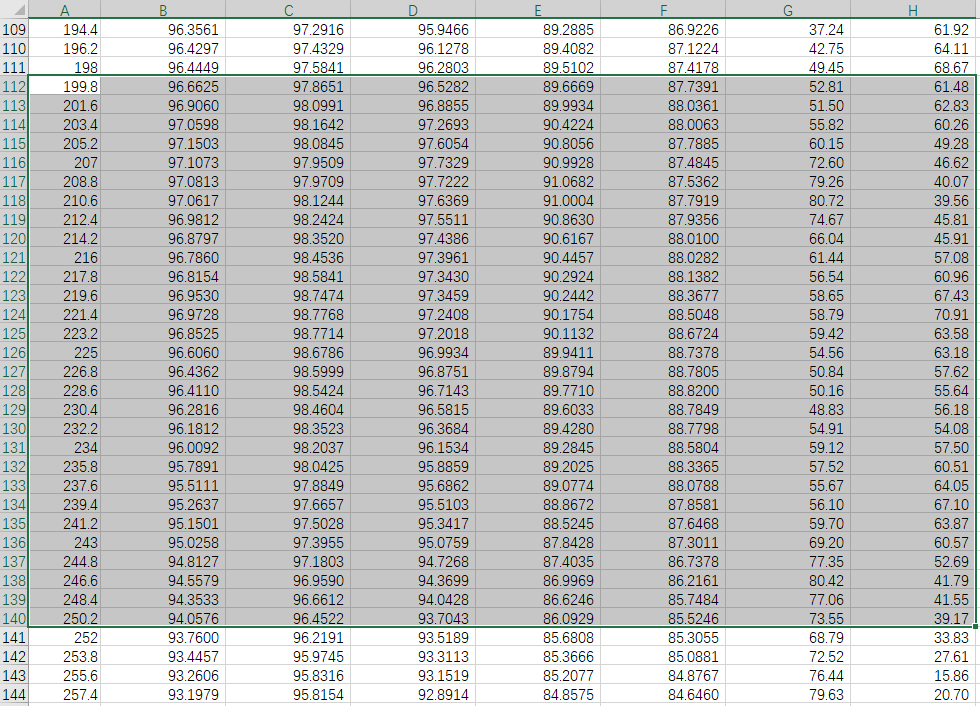Select row 112 header
Screen dimensions: 980x706
(14, 86)
